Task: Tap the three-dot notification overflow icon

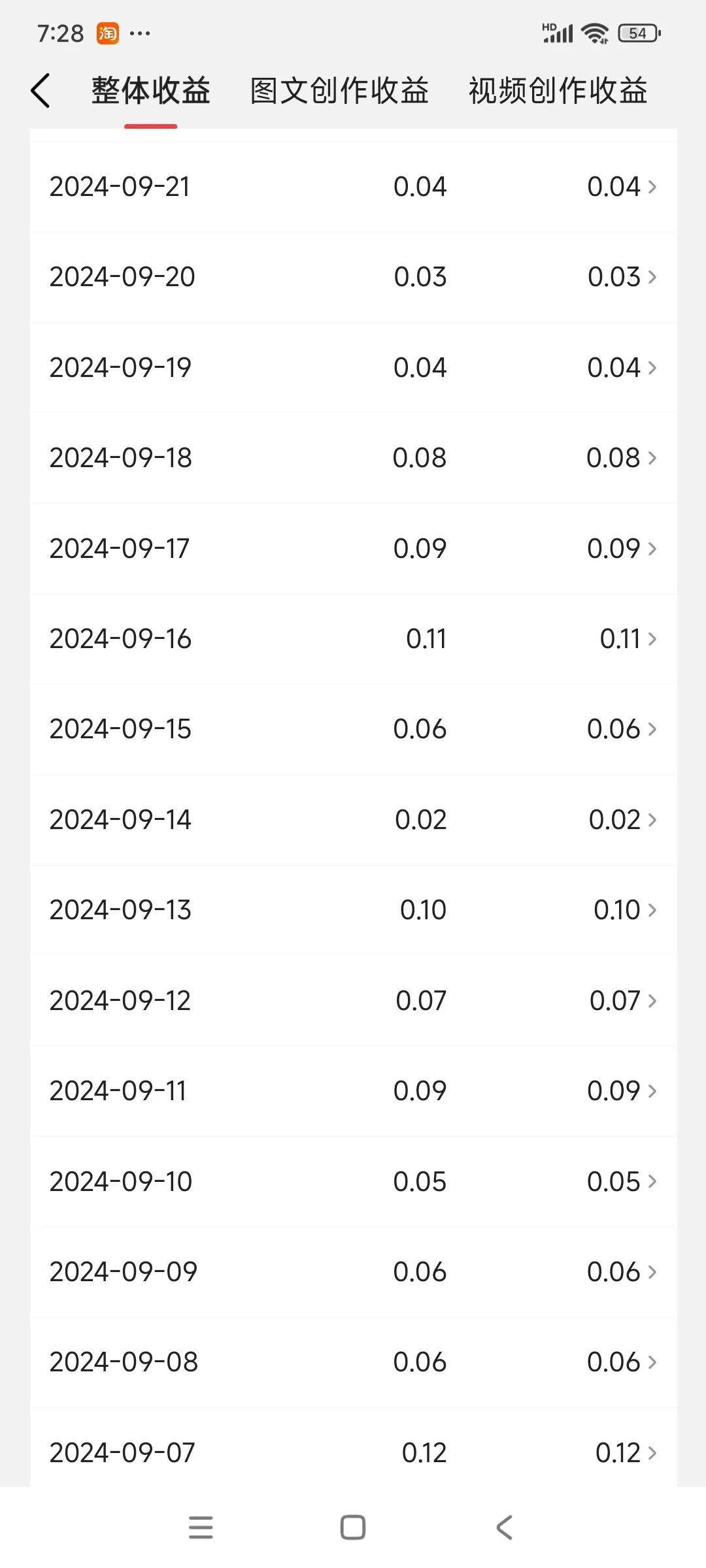Action: point(140,33)
